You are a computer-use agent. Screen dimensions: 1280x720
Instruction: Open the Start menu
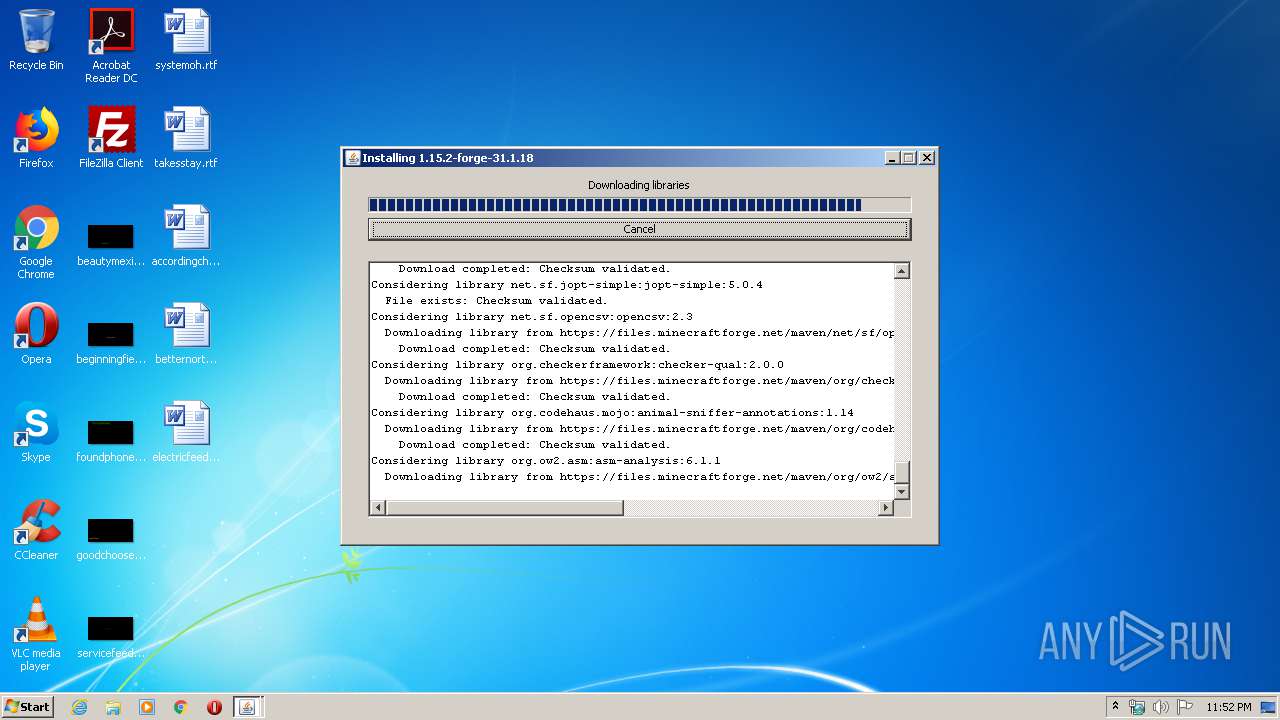pos(27,707)
